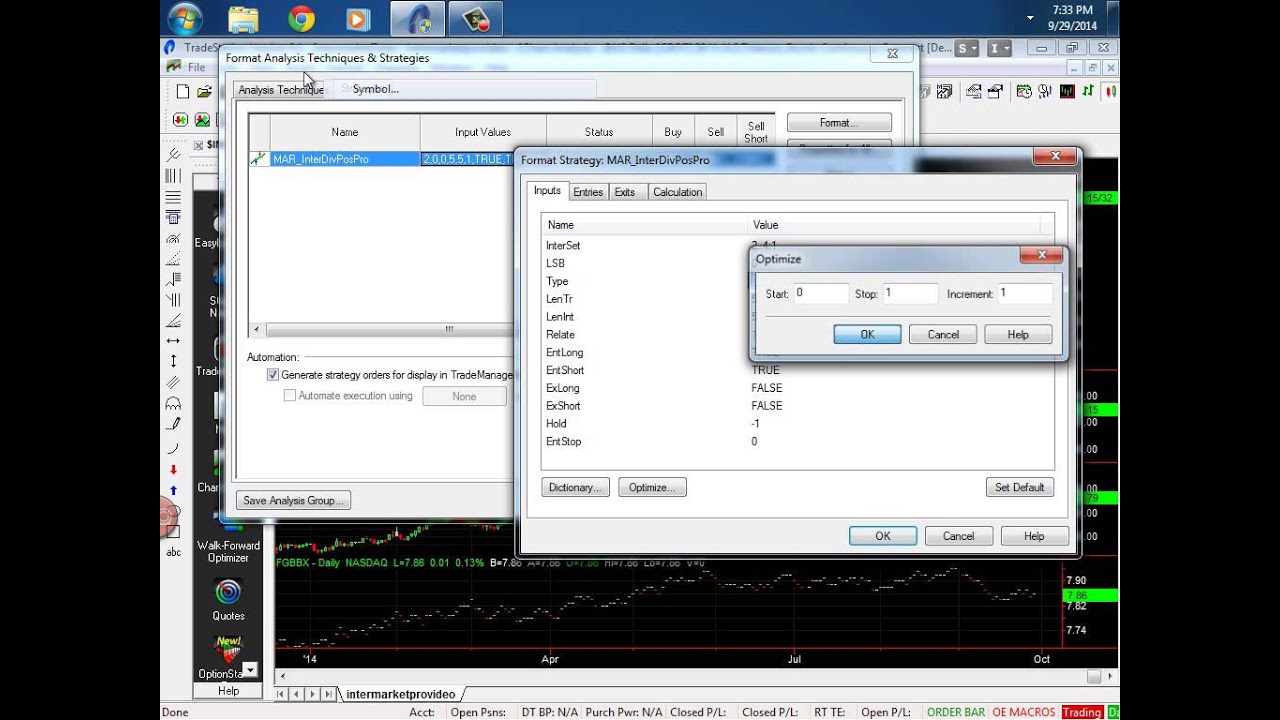
Task: Open the File menu
Action: coord(197,67)
